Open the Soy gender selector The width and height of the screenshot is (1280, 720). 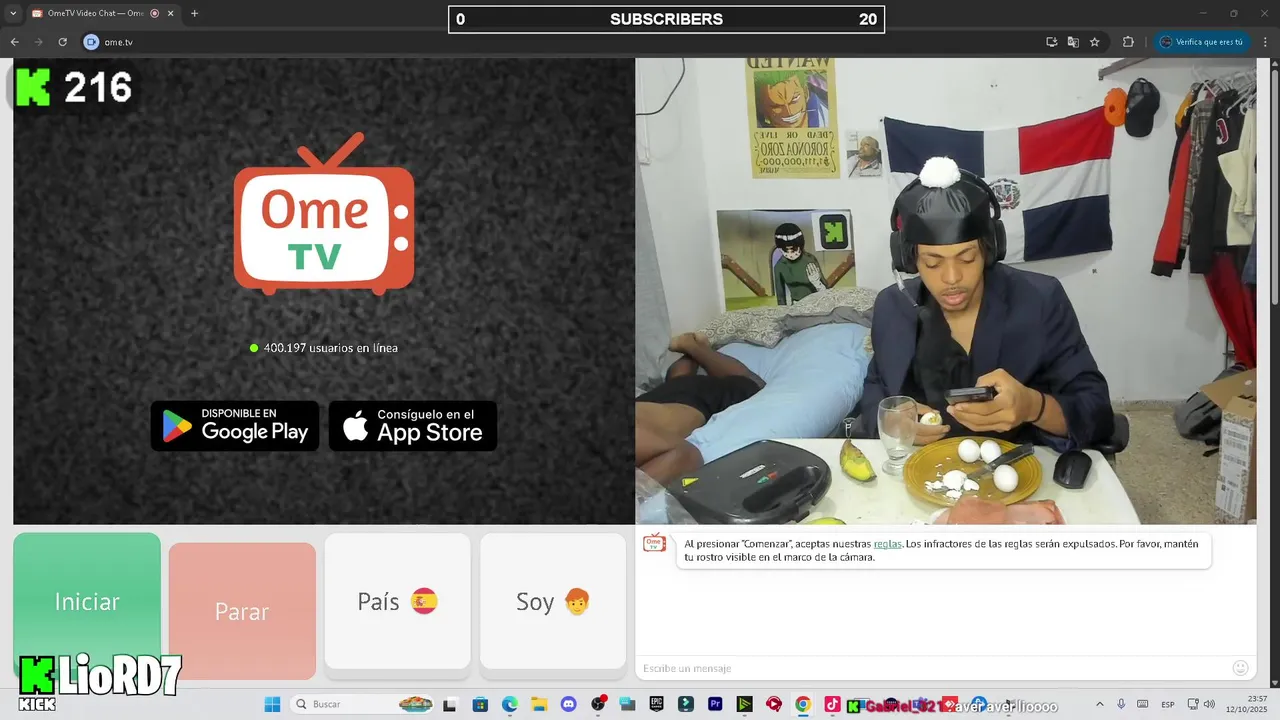click(x=553, y=601)
